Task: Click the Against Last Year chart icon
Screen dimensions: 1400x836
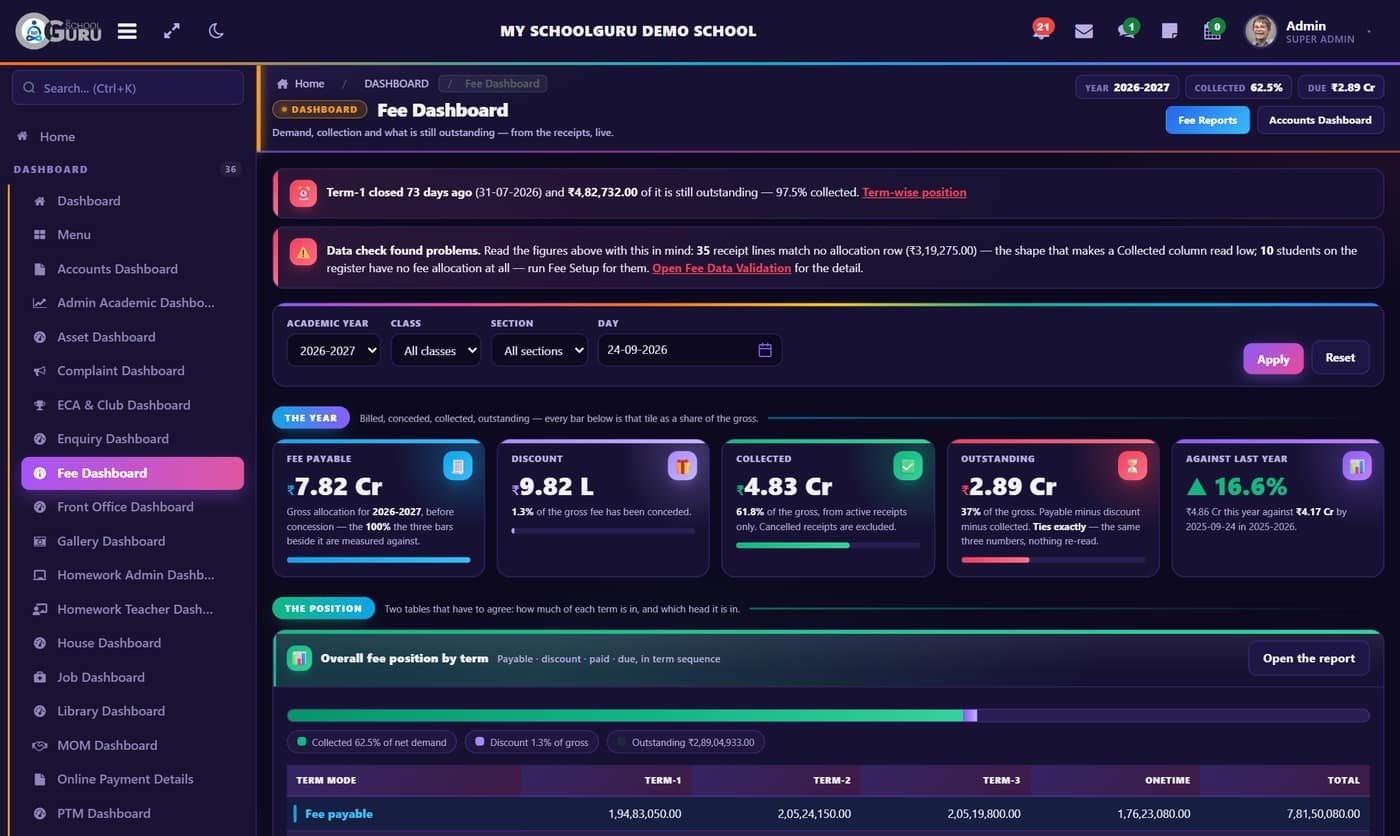Action: click(1357, 466)
